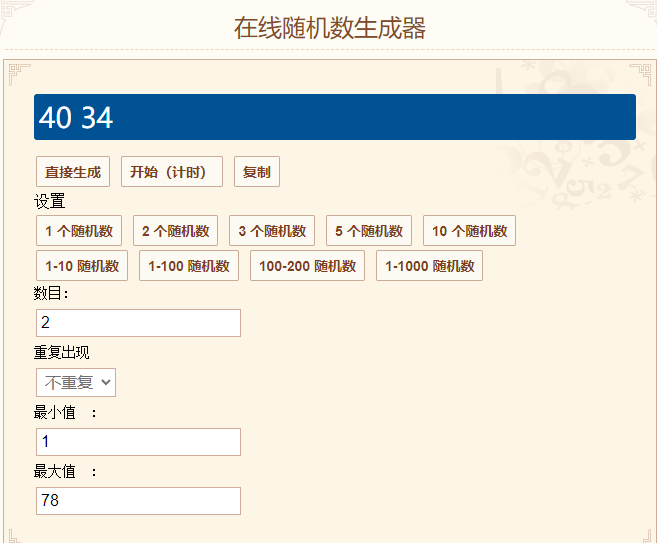
Task: Choose the 2 个随机数 preset
Action: pos(176,231)
